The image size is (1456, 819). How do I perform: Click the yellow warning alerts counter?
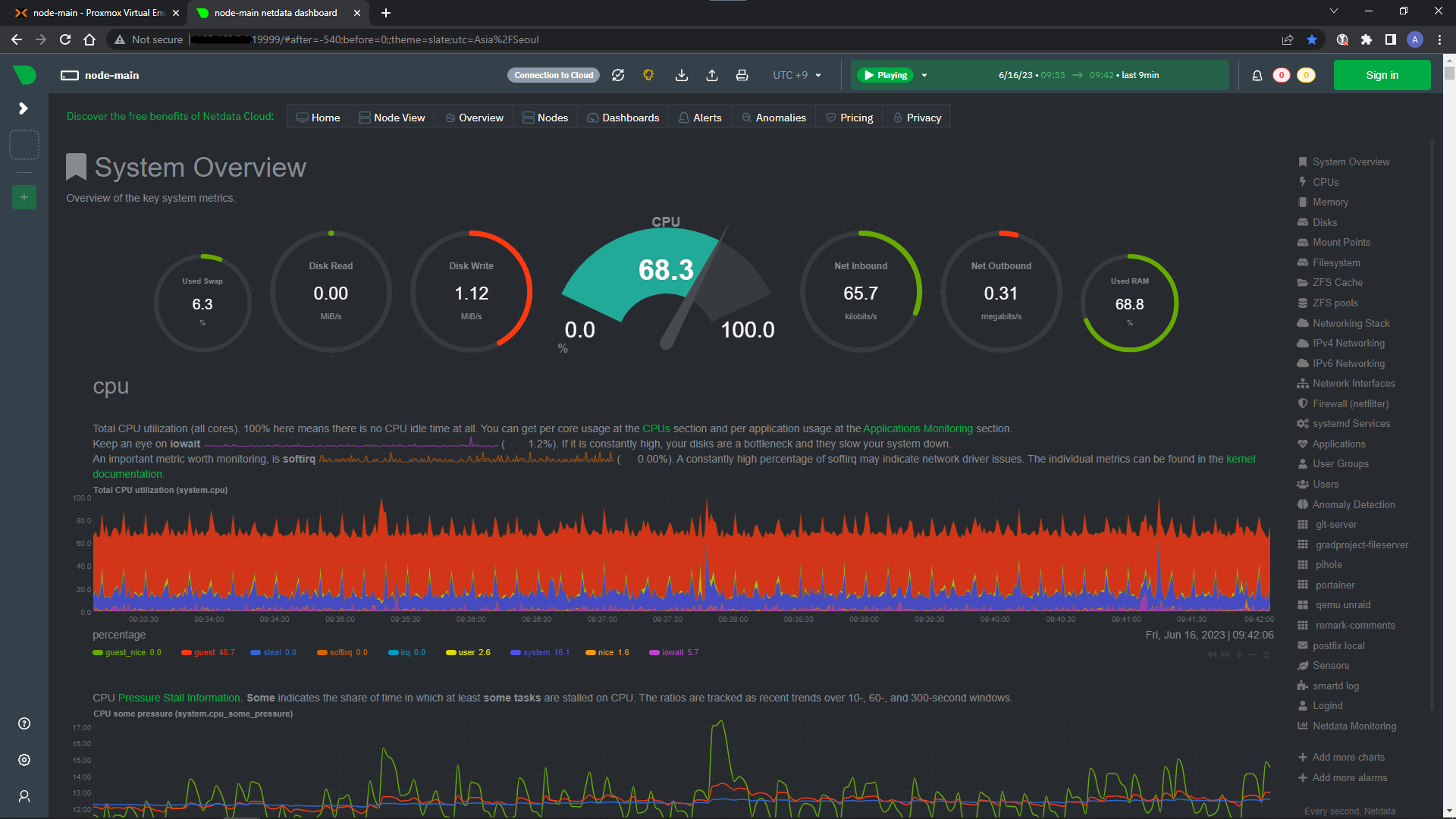[x=1307, y=75]
